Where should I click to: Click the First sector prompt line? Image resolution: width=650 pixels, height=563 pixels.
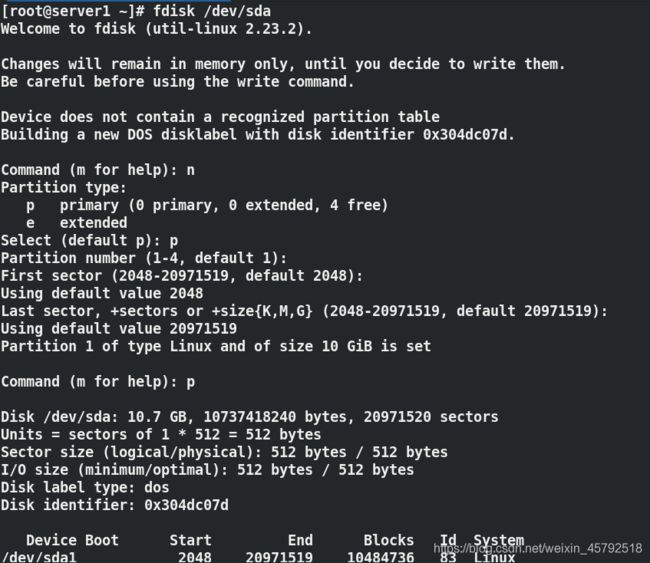coord(182,276)
